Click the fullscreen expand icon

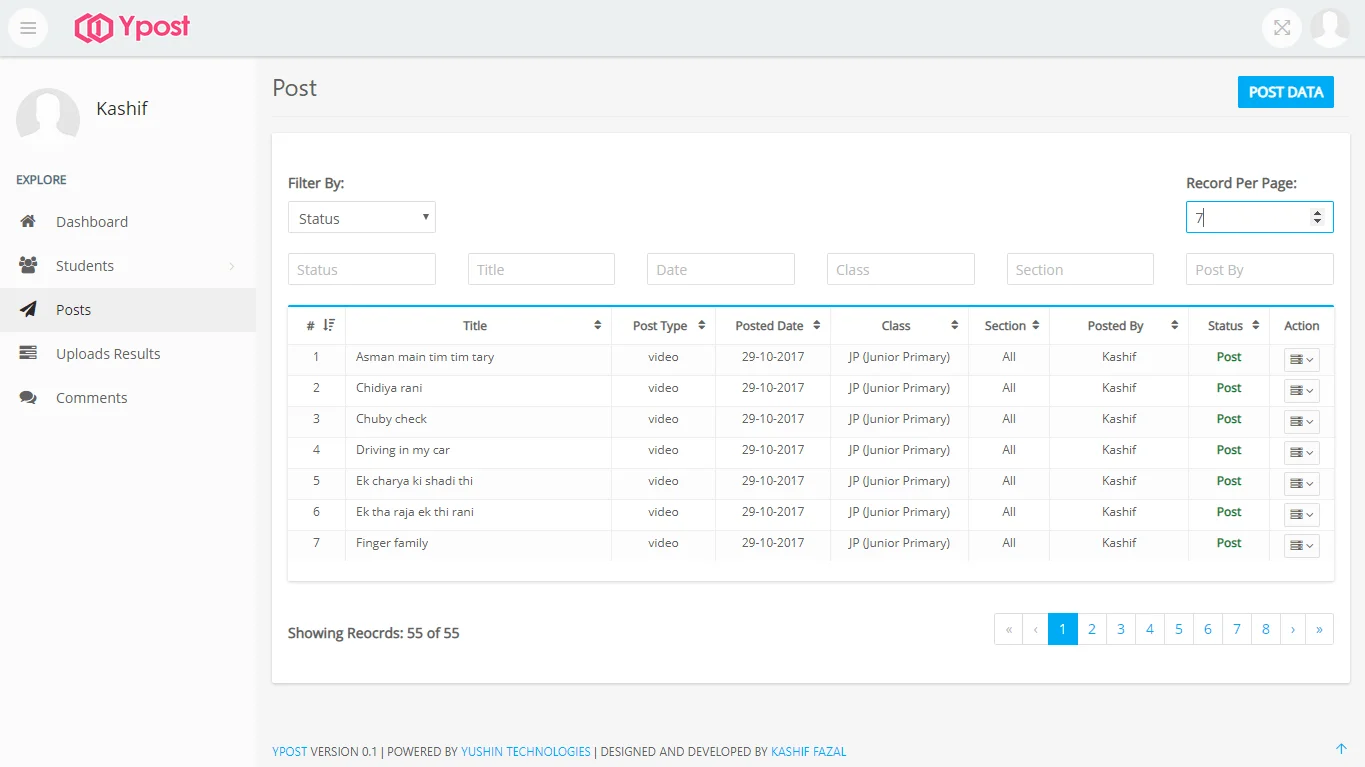tap(1281, 28)
